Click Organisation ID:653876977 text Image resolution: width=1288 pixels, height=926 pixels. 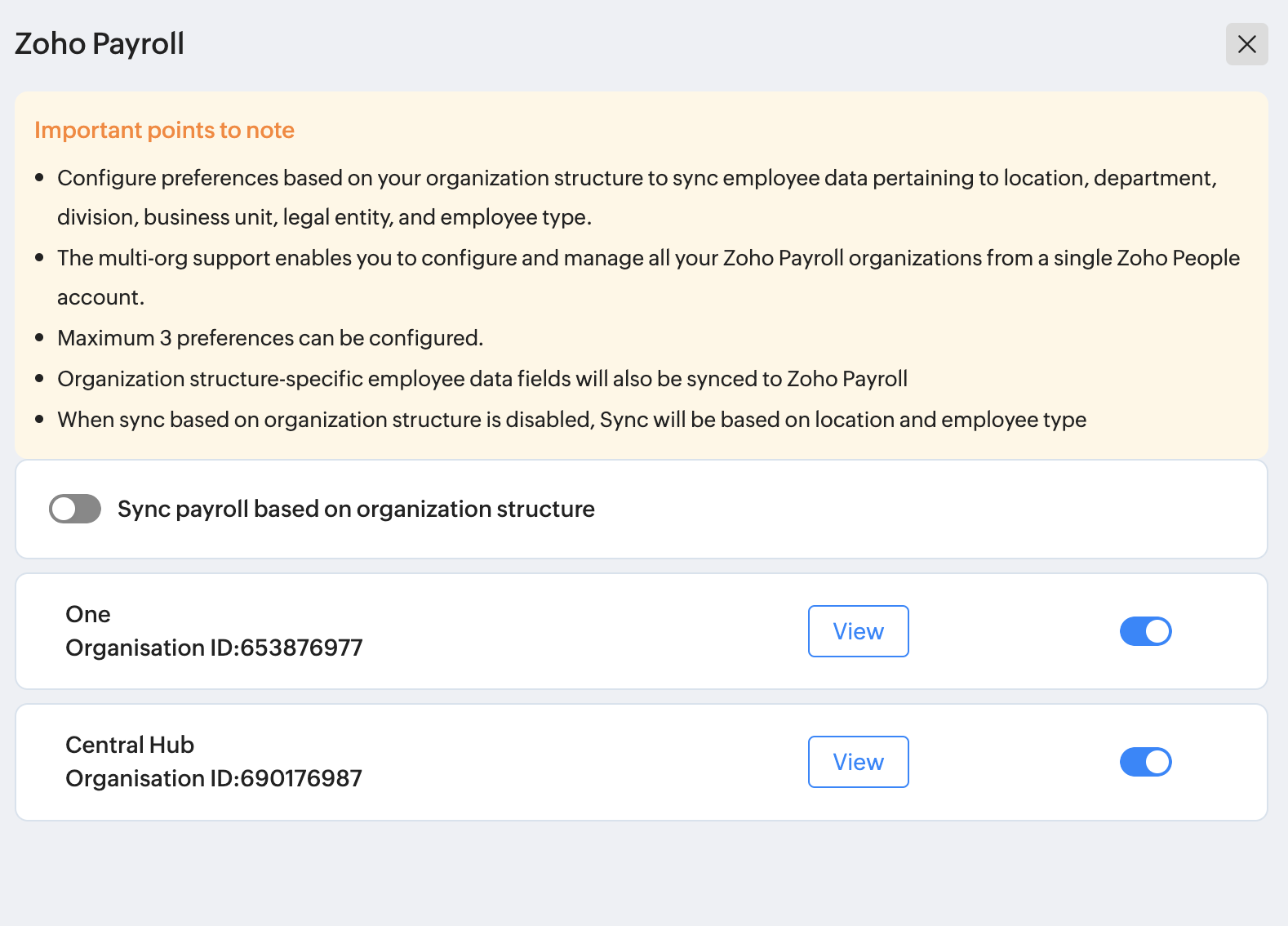point(214,648)
